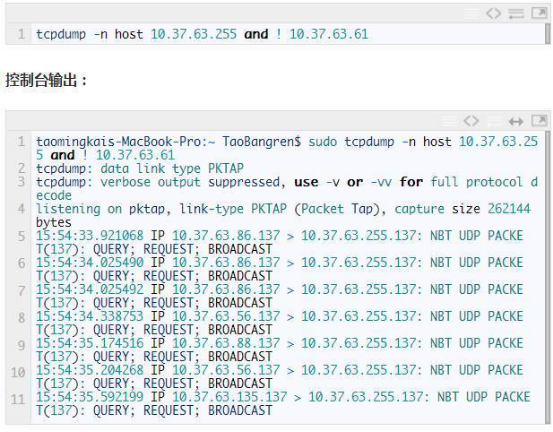Click the scrollbar of the top tcpdump code block
This screenshot has height=432, width=553.
click(x=548, y=34)
